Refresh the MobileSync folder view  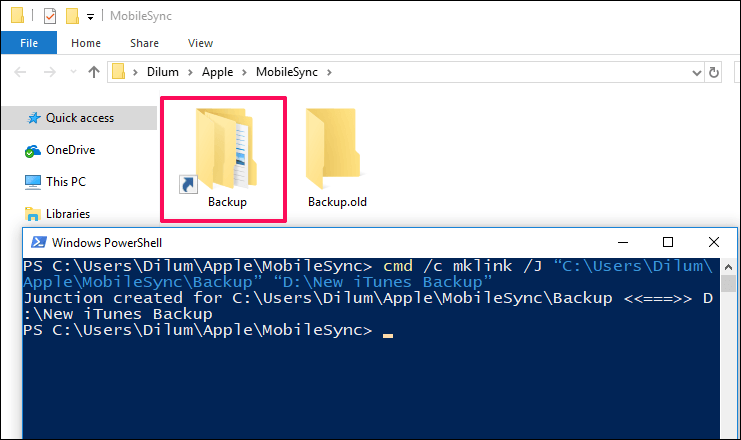(714, 72)
